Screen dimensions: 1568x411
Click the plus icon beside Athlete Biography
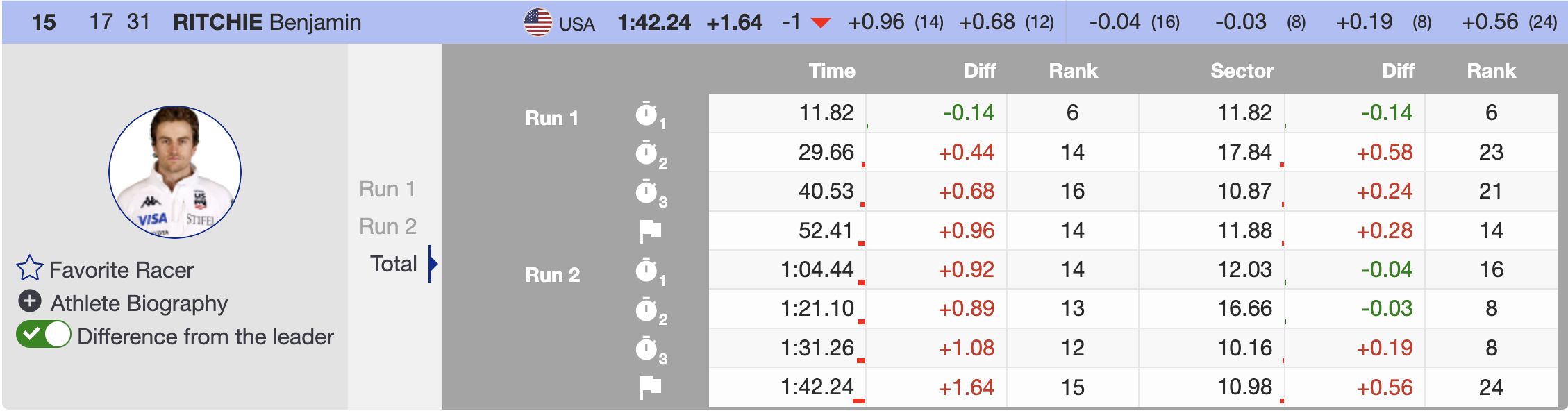point(29,302)
